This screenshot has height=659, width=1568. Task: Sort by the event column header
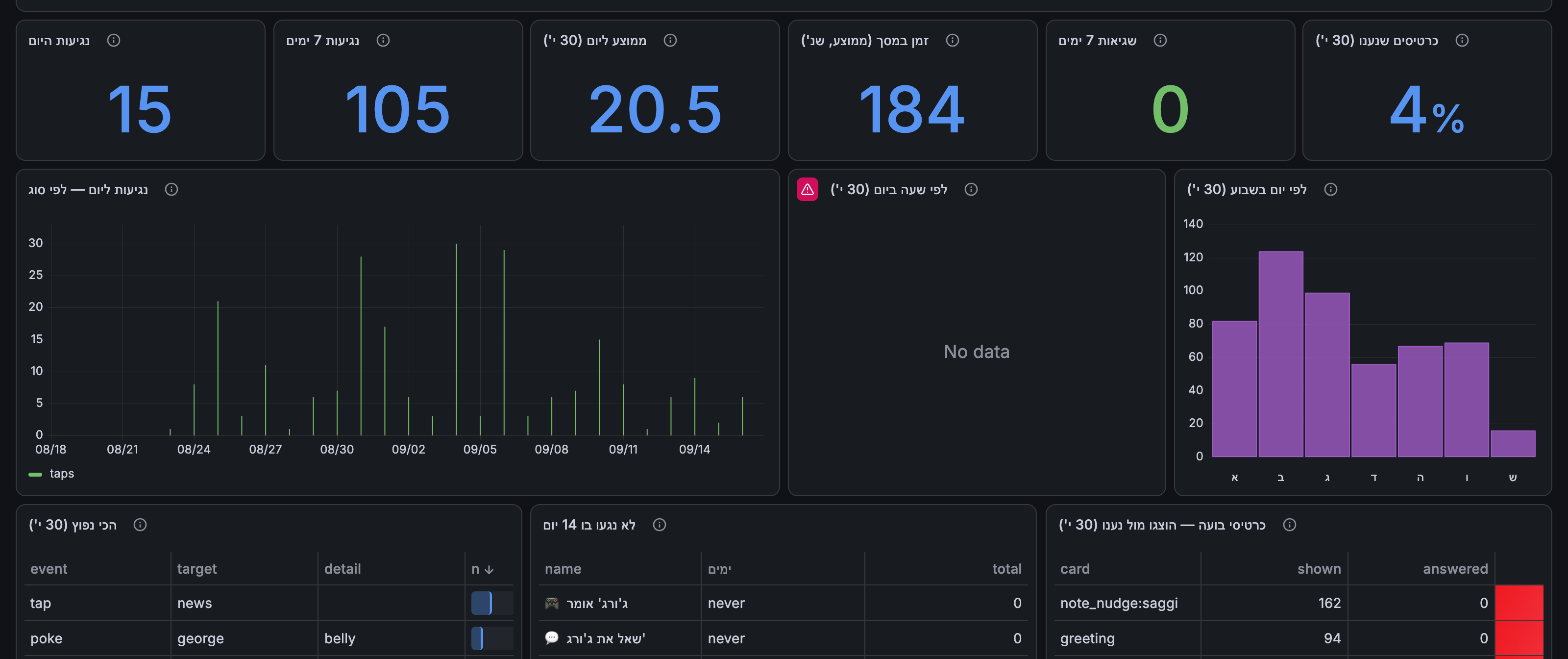tap(49, 569)
